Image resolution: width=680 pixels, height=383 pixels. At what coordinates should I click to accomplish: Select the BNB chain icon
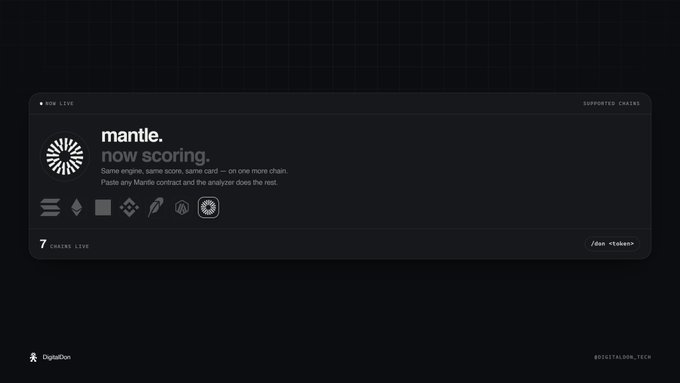coord(129,207)
